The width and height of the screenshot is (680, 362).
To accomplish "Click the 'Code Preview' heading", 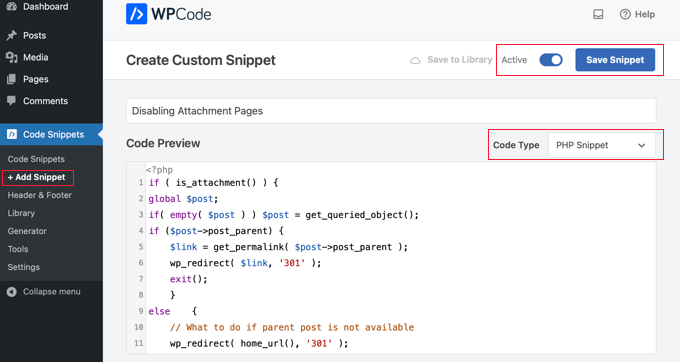I will (x=163, y=143).
